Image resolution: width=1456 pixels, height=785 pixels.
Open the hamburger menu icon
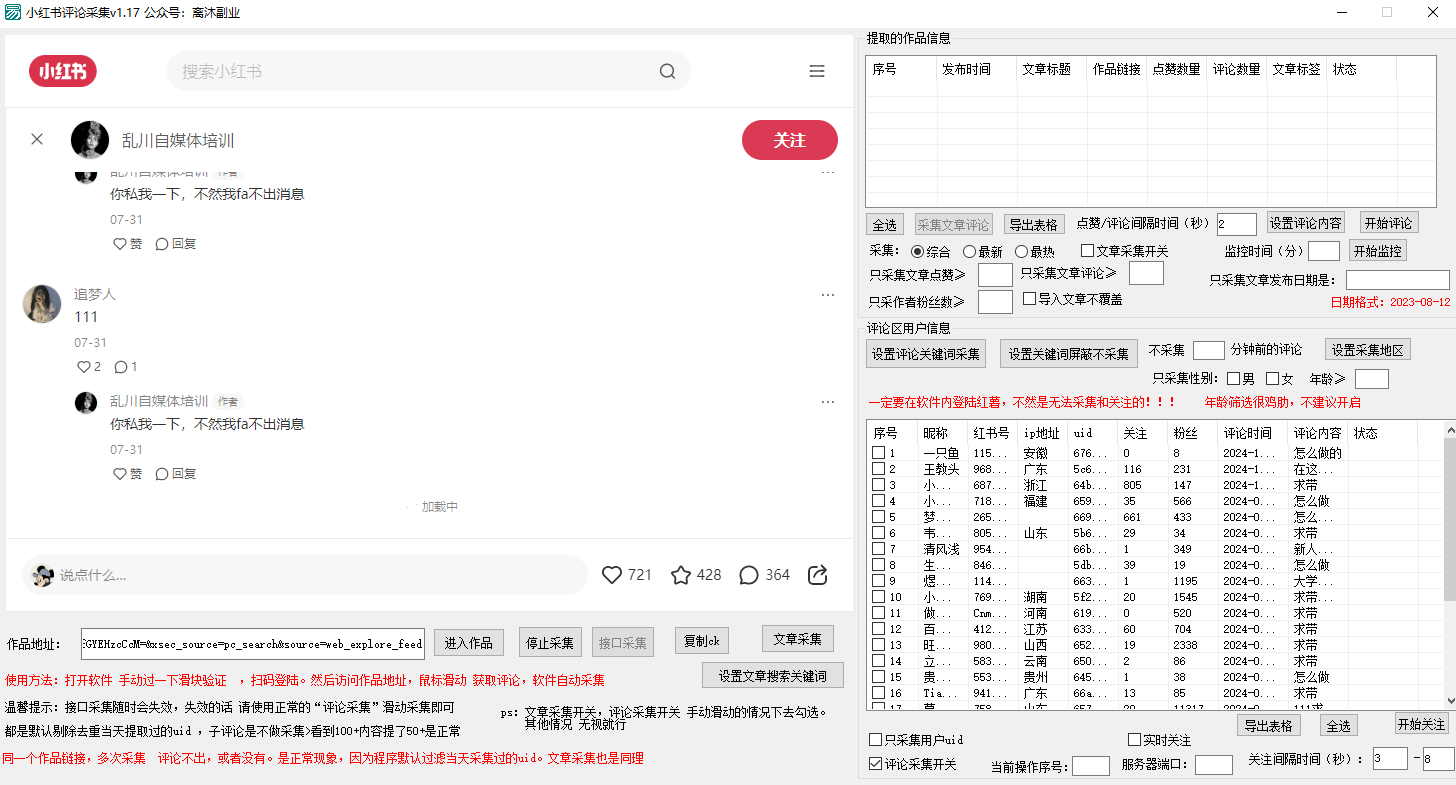pos(817,71)
